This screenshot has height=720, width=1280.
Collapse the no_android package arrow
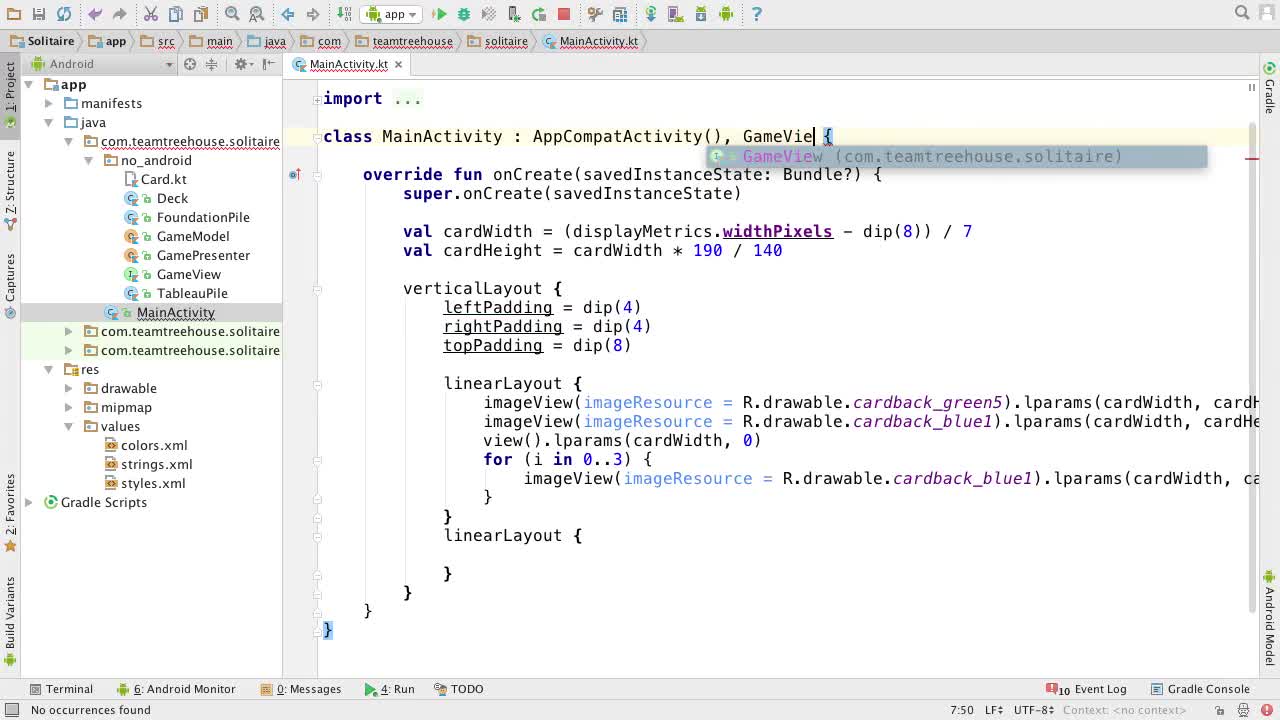tap(88, 160)
